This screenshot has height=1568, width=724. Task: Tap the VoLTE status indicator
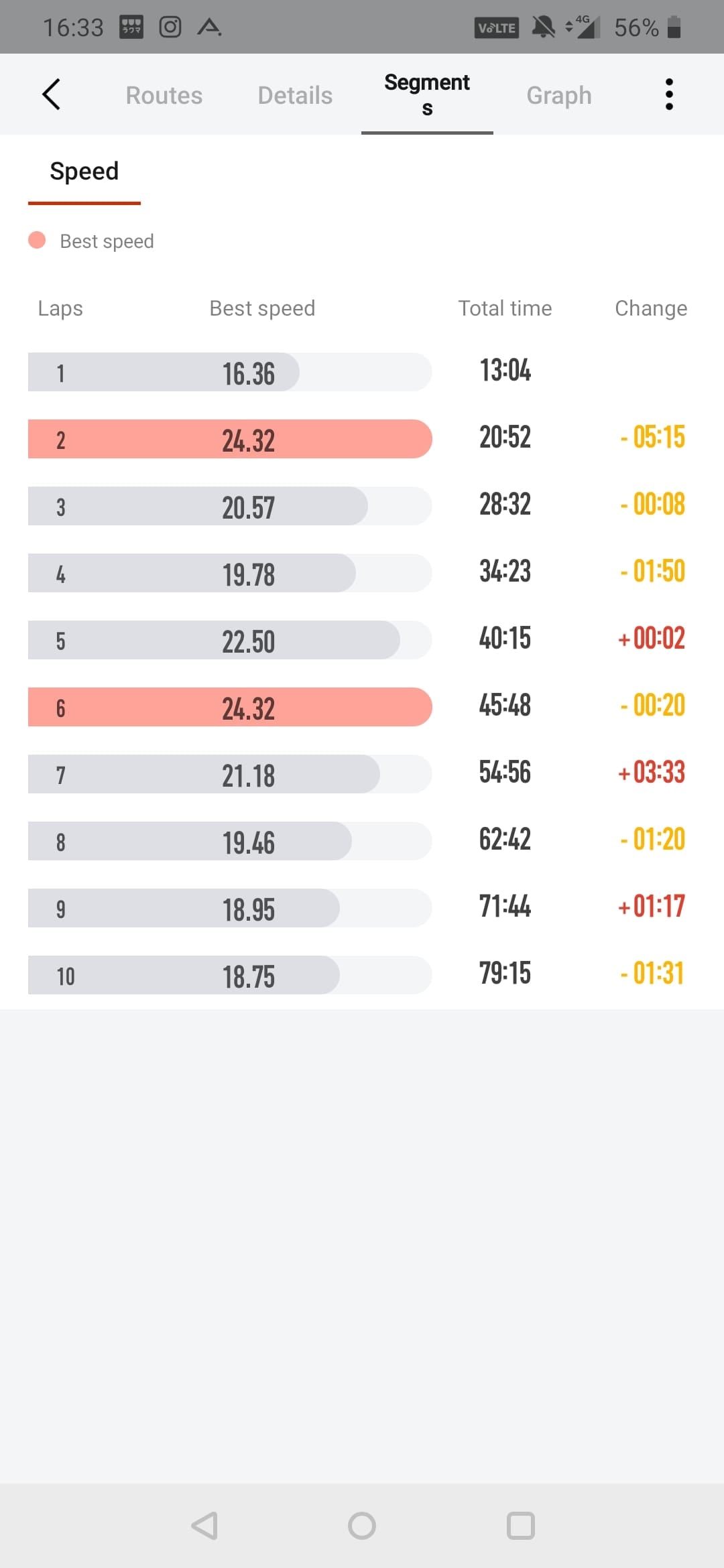496,27
